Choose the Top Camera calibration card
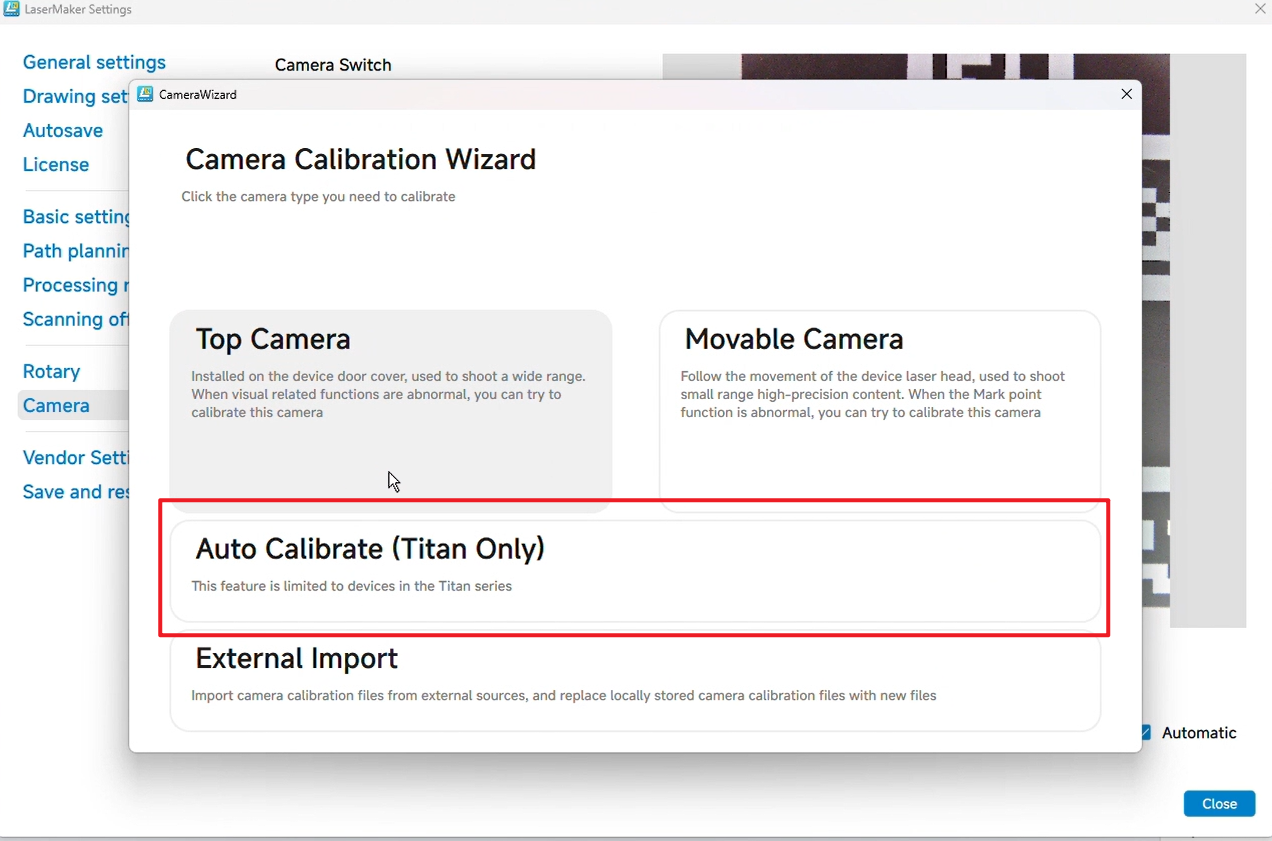The image size is (1272, 841). [x=391, y=411]
